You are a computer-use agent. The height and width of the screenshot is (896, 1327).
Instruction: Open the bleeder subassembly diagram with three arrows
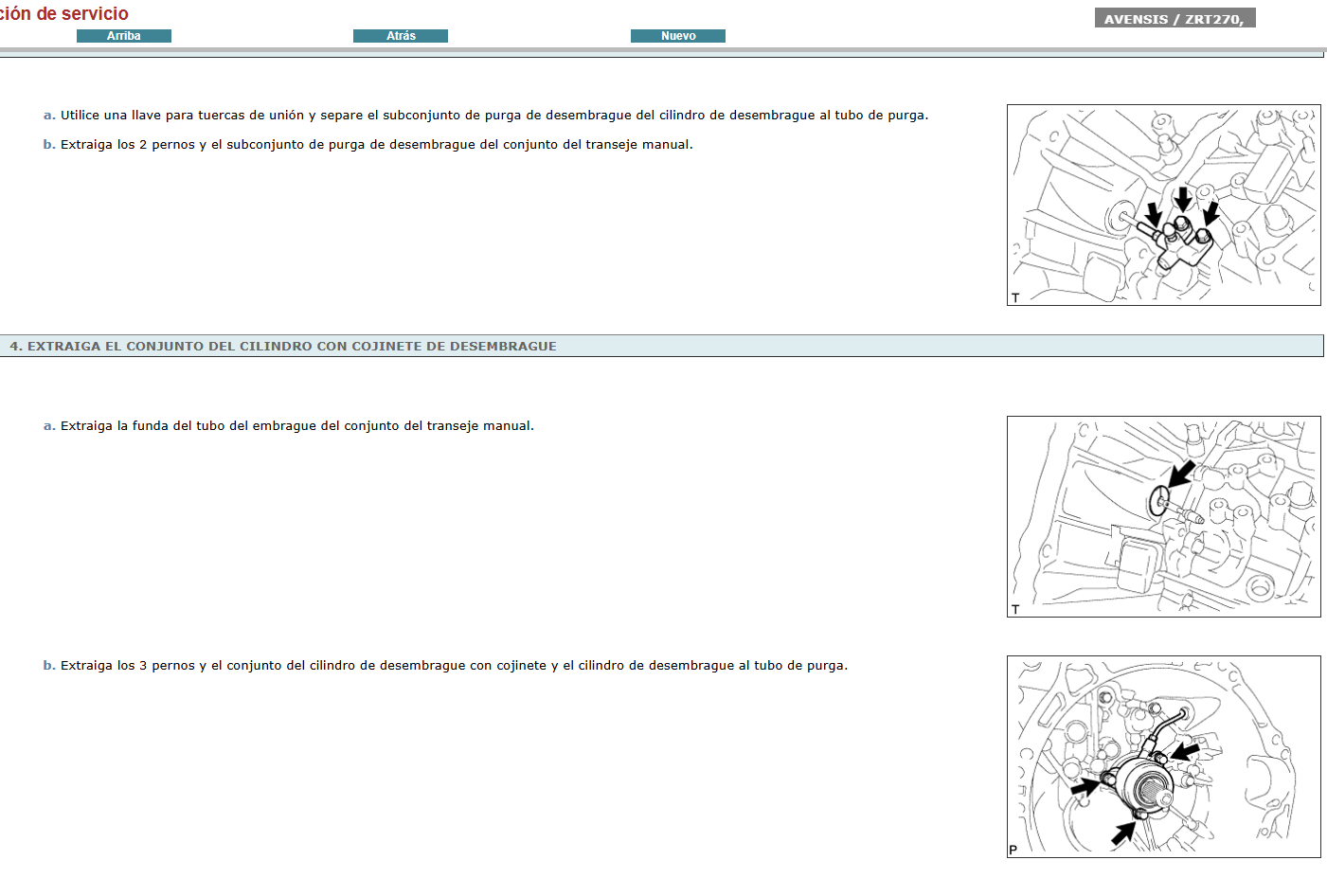coord(1163,205)
